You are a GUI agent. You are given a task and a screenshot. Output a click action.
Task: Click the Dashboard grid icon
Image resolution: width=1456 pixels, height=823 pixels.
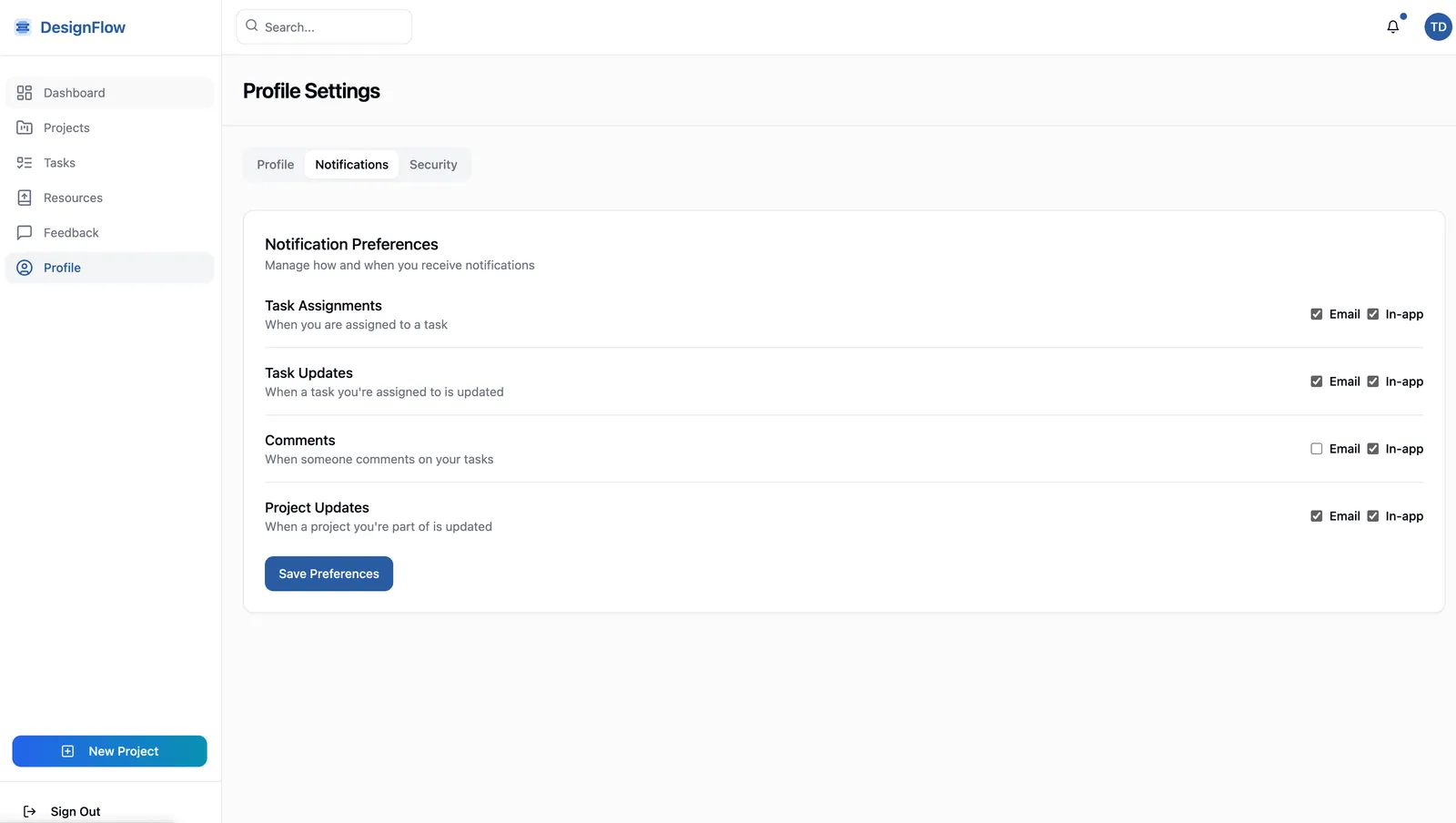[x=25, y=93]
